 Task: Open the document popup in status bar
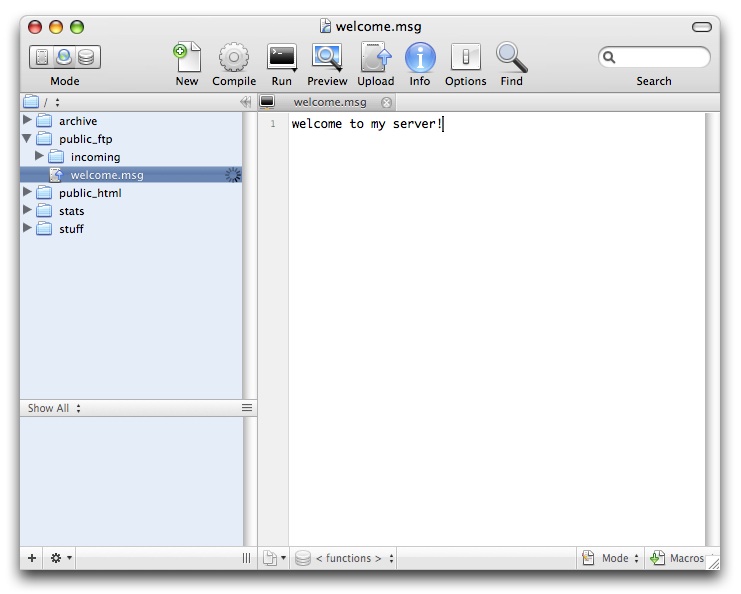[275, 558]
